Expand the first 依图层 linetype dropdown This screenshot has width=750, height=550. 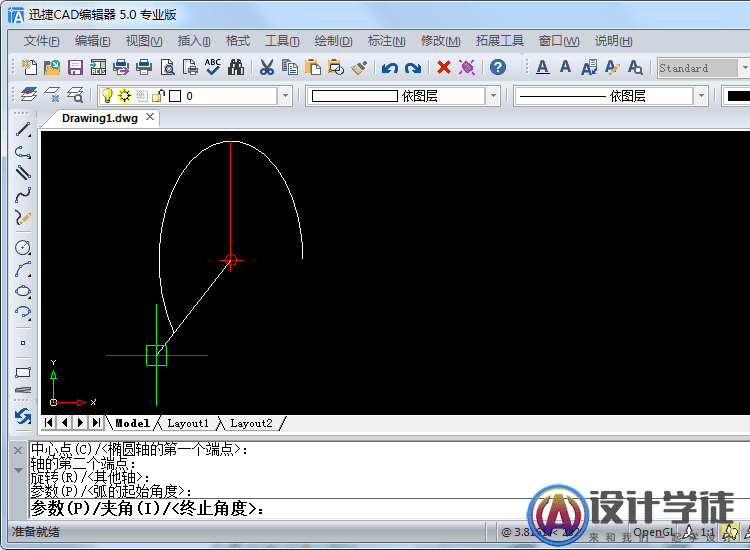(x=493, y=96)
